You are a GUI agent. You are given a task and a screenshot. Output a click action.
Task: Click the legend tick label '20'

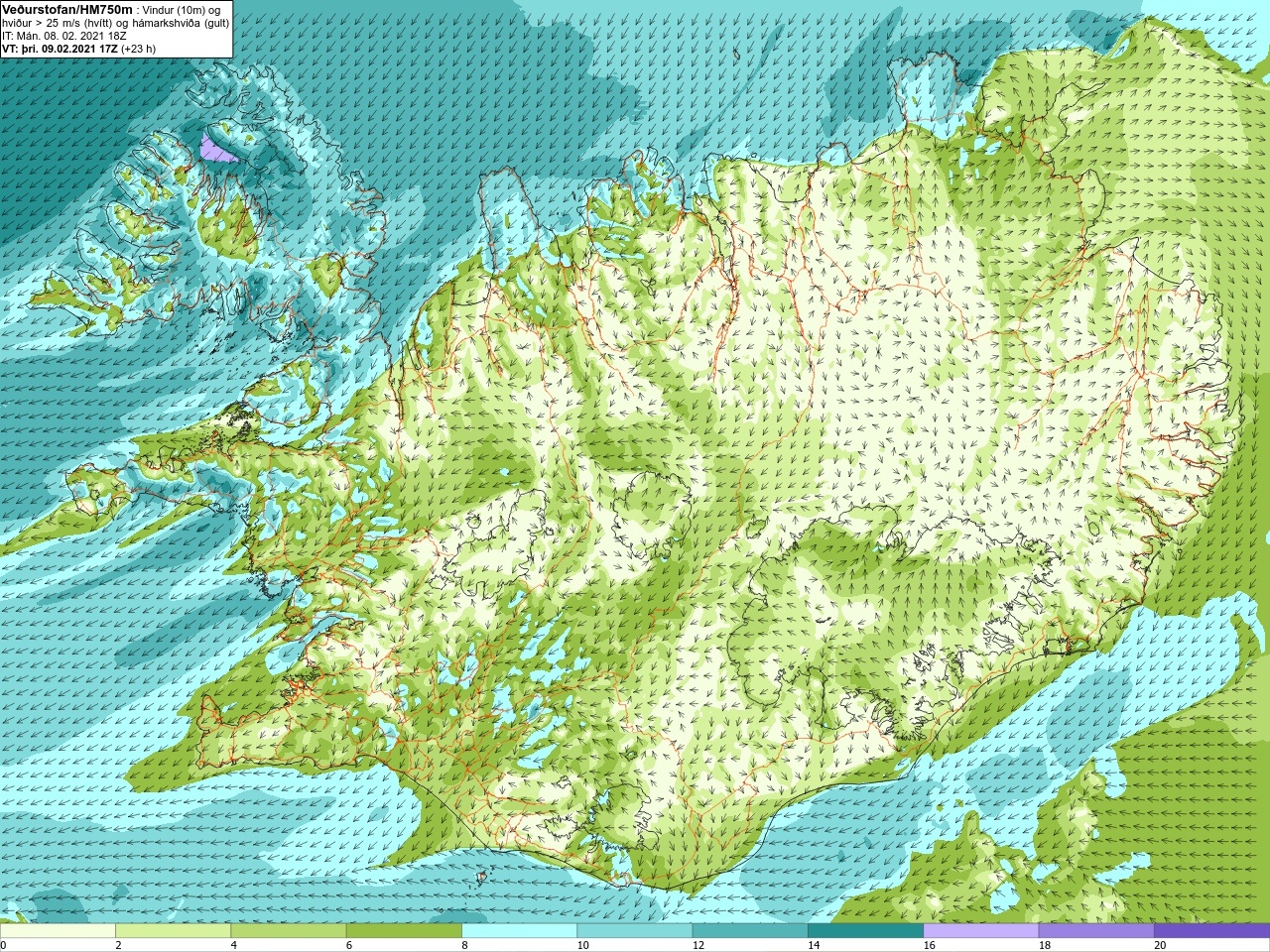click(x=1160, y=945)
